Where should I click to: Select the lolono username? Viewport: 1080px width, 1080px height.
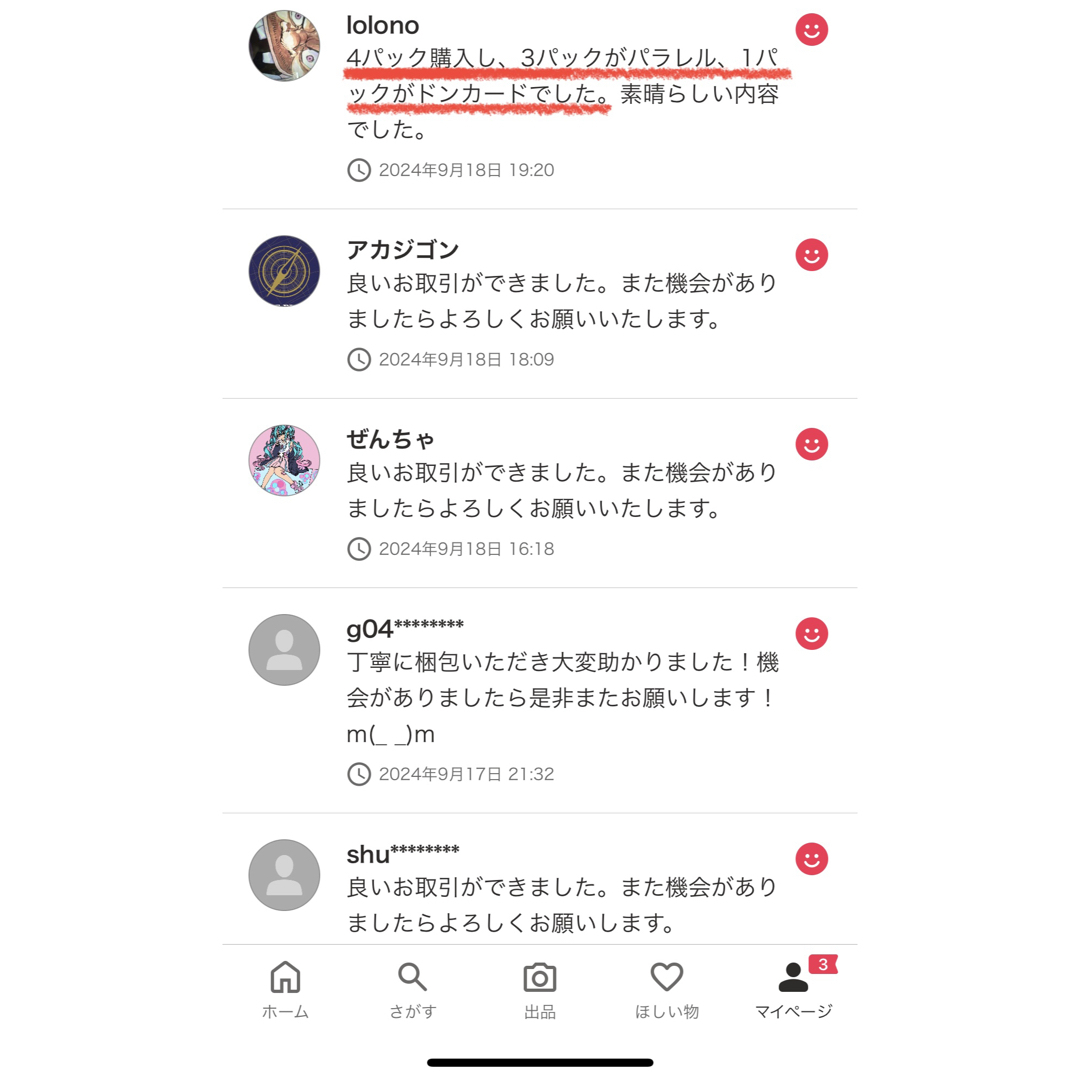click(382, 25)
